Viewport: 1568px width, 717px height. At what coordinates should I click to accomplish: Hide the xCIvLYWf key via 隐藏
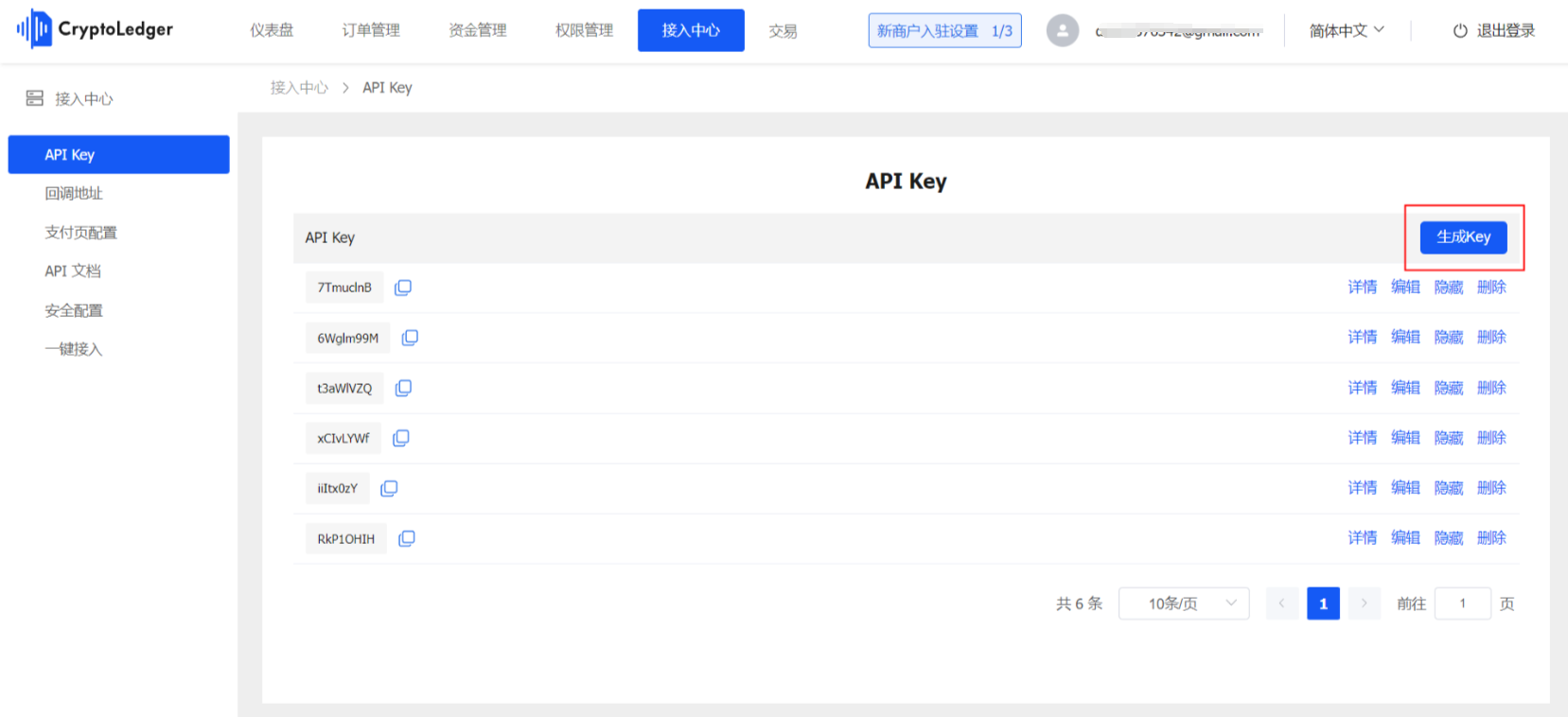click(1449, 438)
